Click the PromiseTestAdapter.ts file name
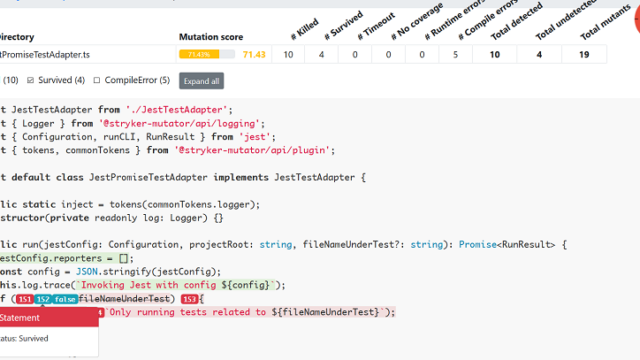The width and height of the screenshot is (640, 360). coord(45,55)
